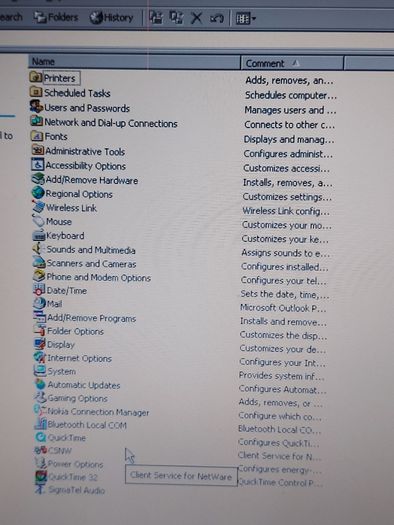Select the Display icon
The height and width of the screenshot is (525, 394).
point(40,344)
